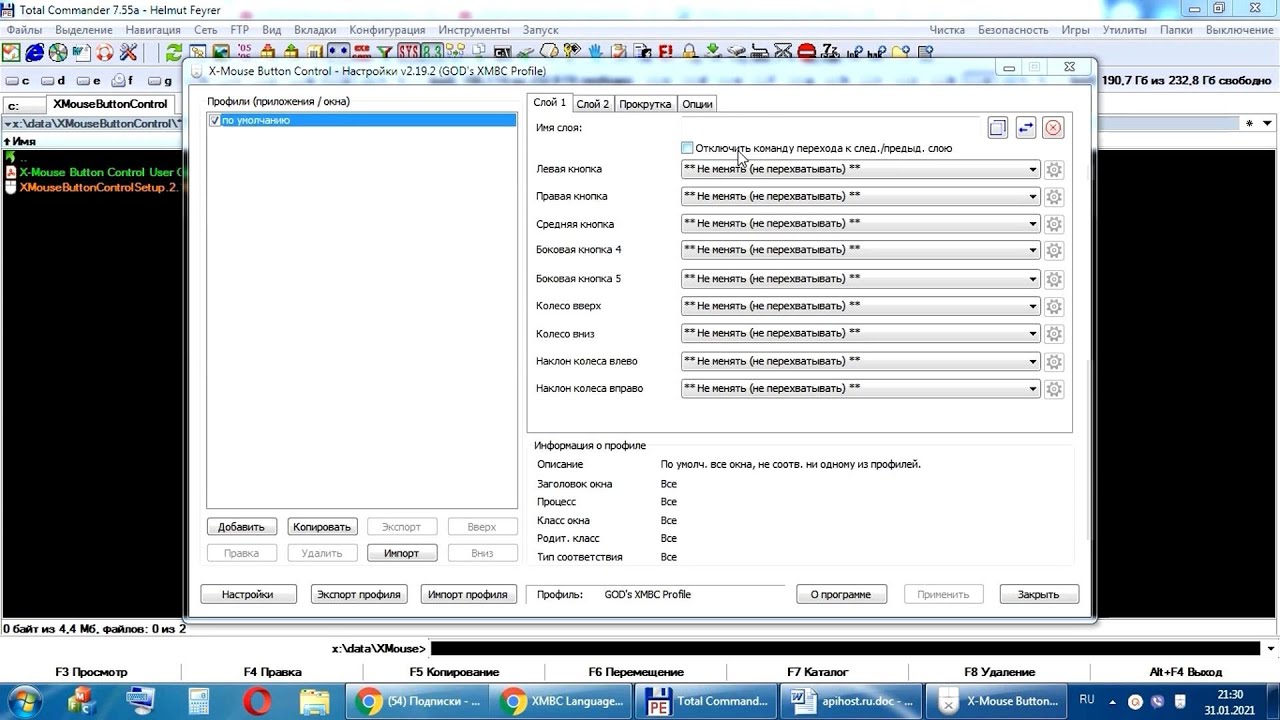This screenshot has width=1280, height=720.
Task: Open gear settings for Наклон колеса влево
Action: click(x=1053, y=362)
